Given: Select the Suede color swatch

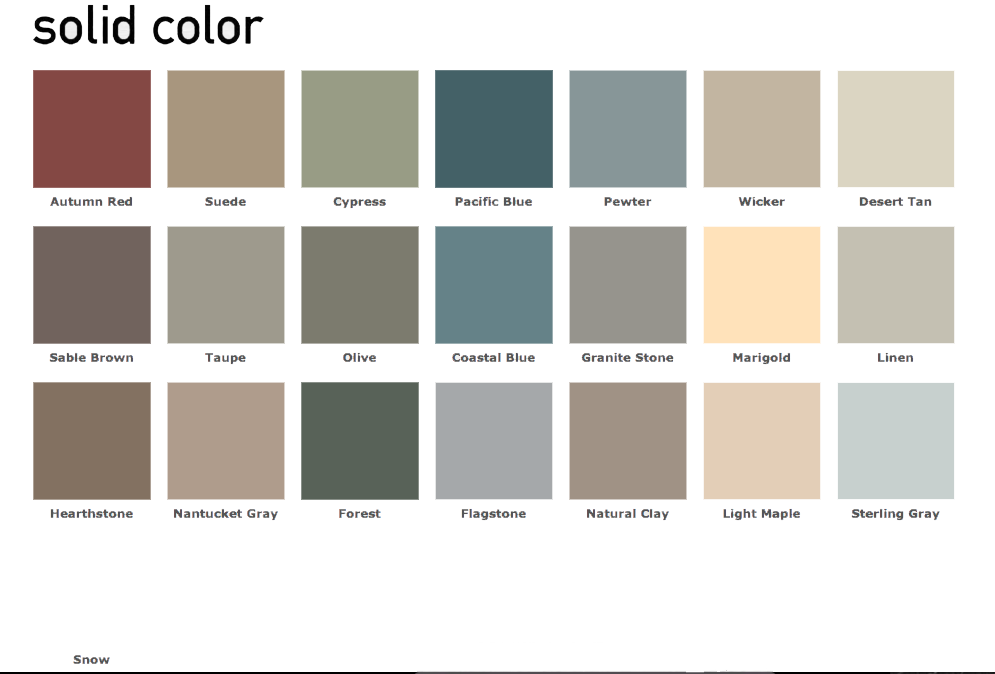Looking at the screenshot, I should coord(225,128).
